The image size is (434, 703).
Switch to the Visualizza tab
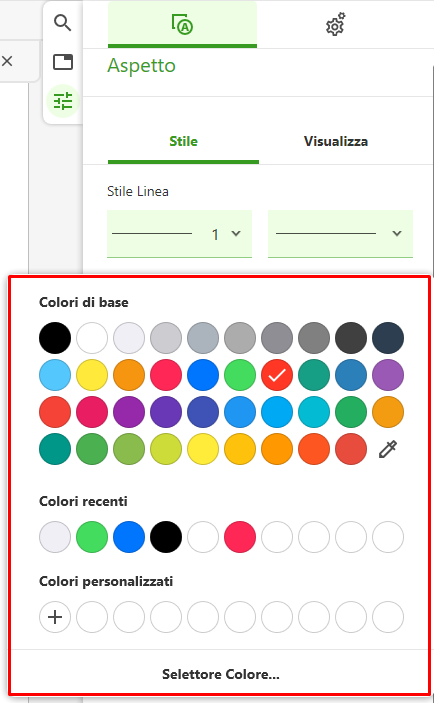(x=336, y=142)
